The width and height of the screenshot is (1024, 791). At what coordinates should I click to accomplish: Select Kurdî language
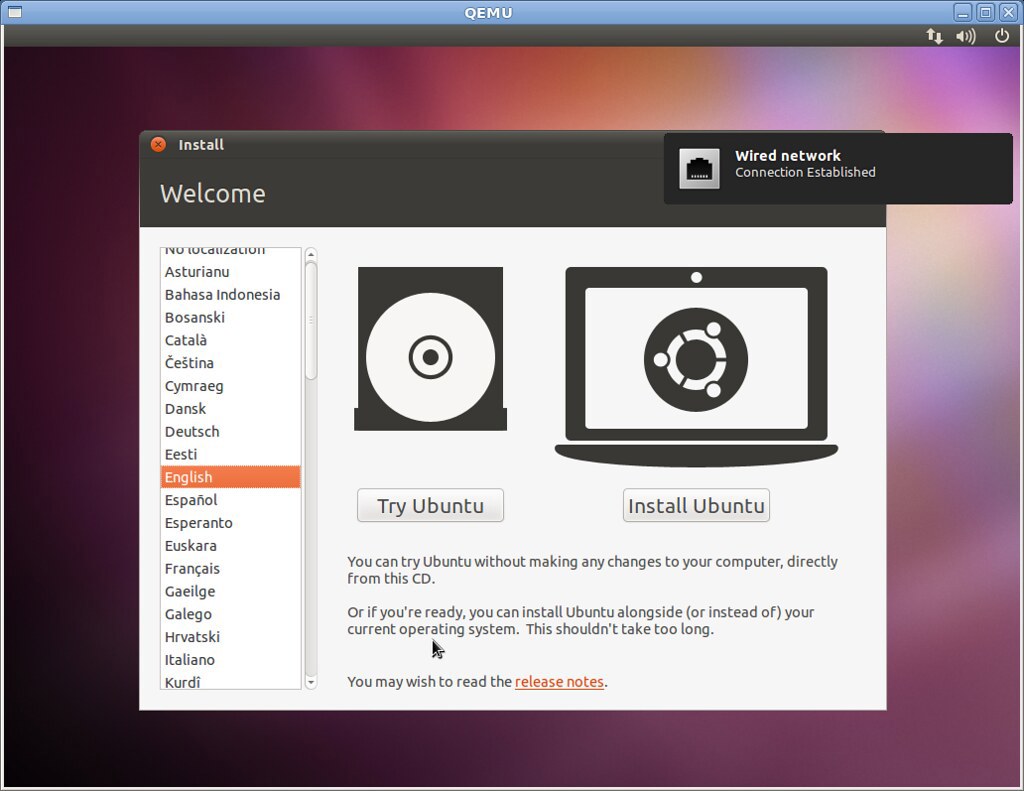tap(231, 681)
